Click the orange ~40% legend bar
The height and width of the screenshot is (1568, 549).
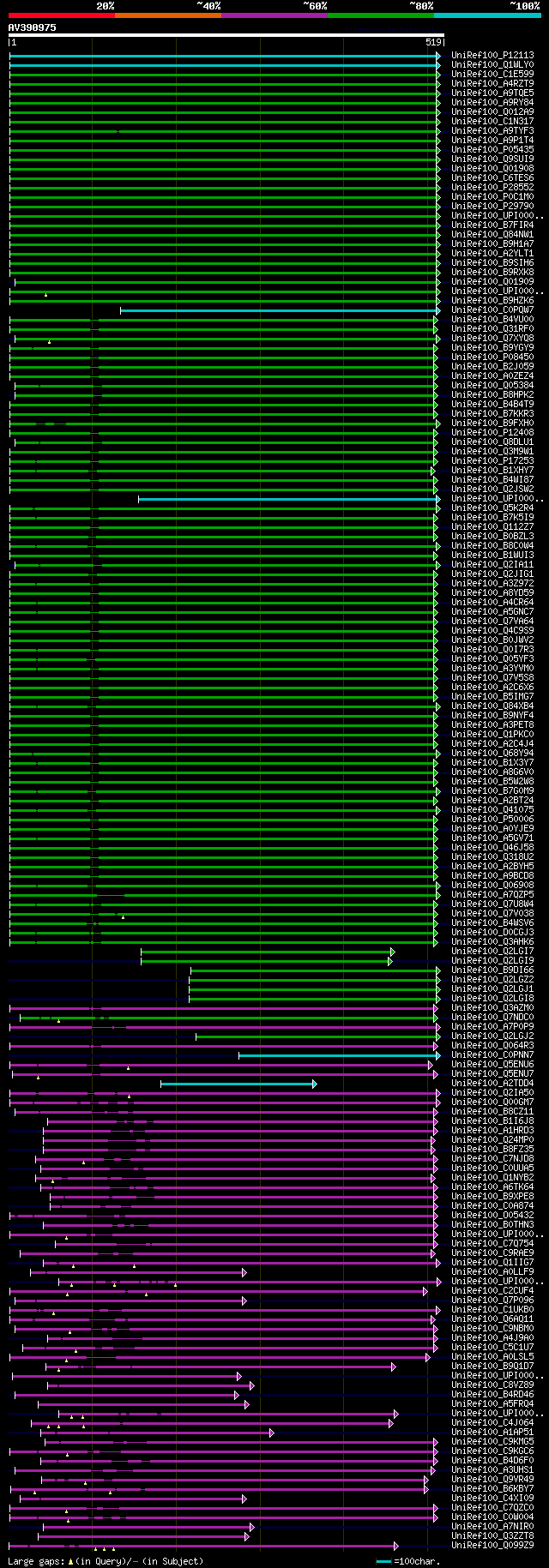pos(168,15)
